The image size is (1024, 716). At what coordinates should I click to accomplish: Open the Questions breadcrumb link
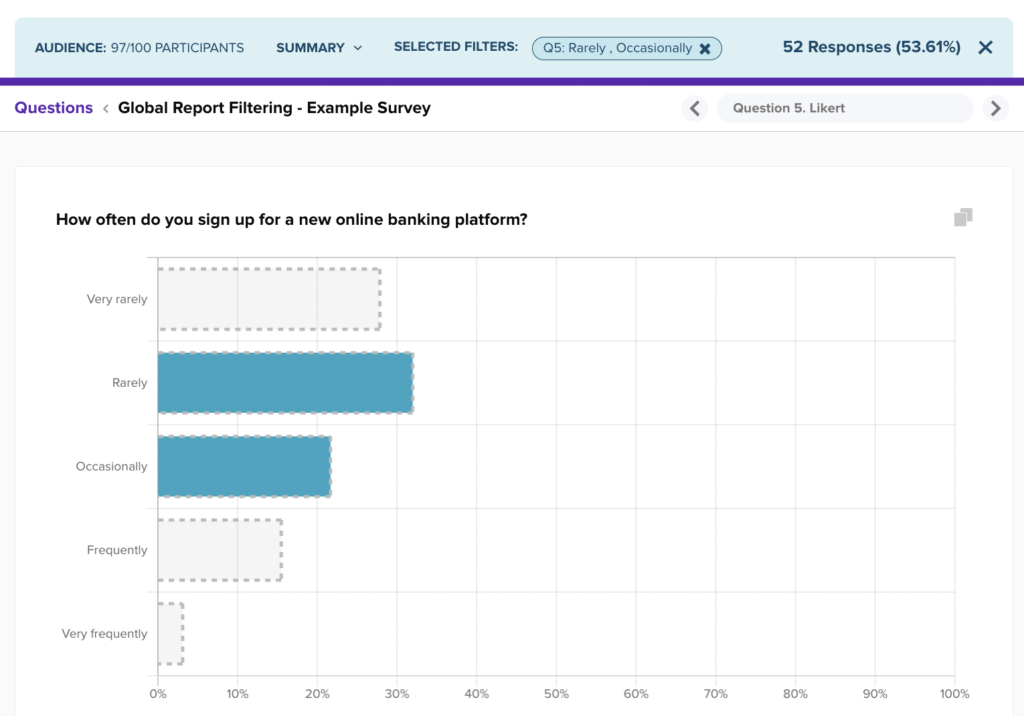click(54, 108)
